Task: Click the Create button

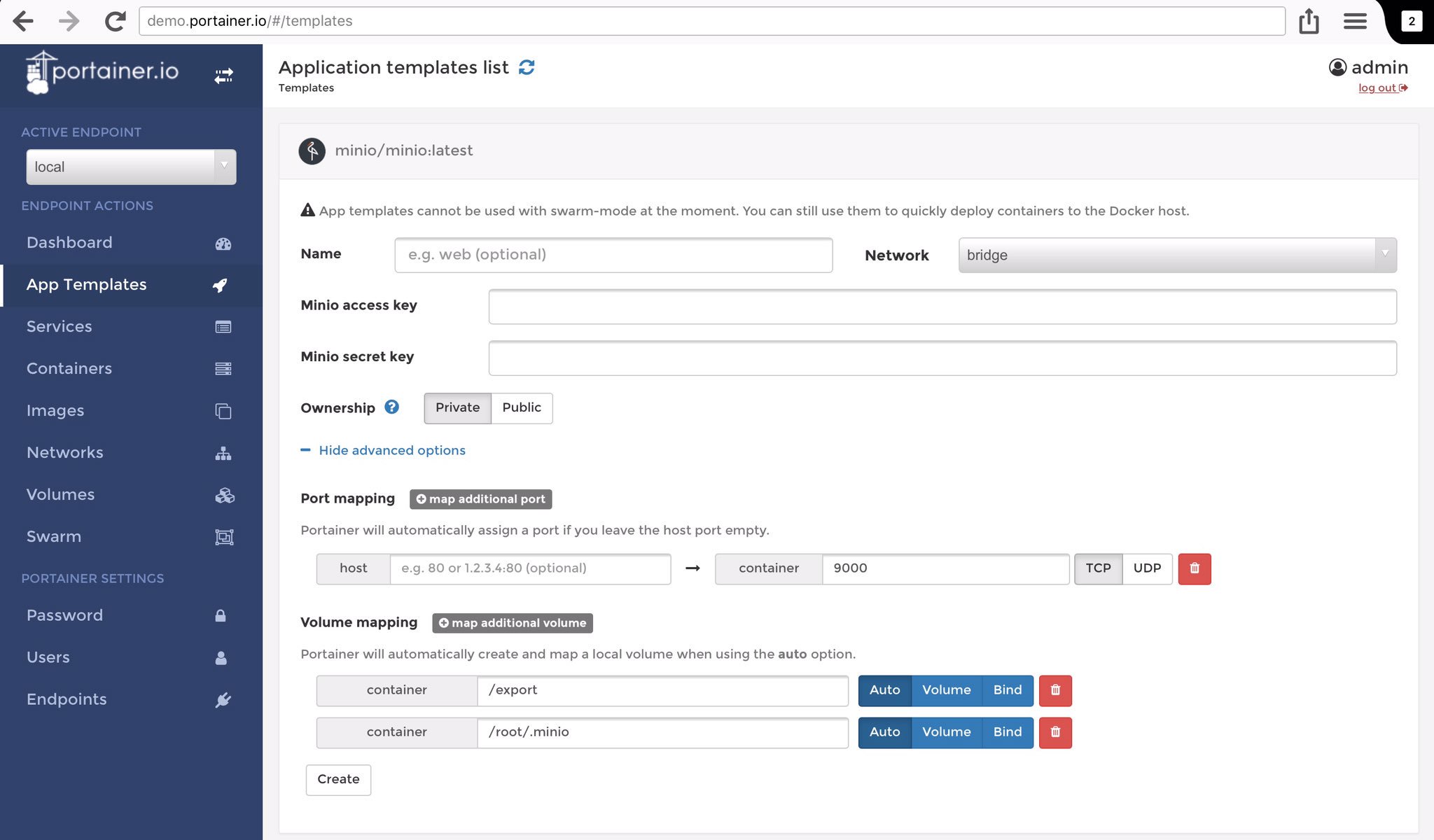Action: click(338, 779)
